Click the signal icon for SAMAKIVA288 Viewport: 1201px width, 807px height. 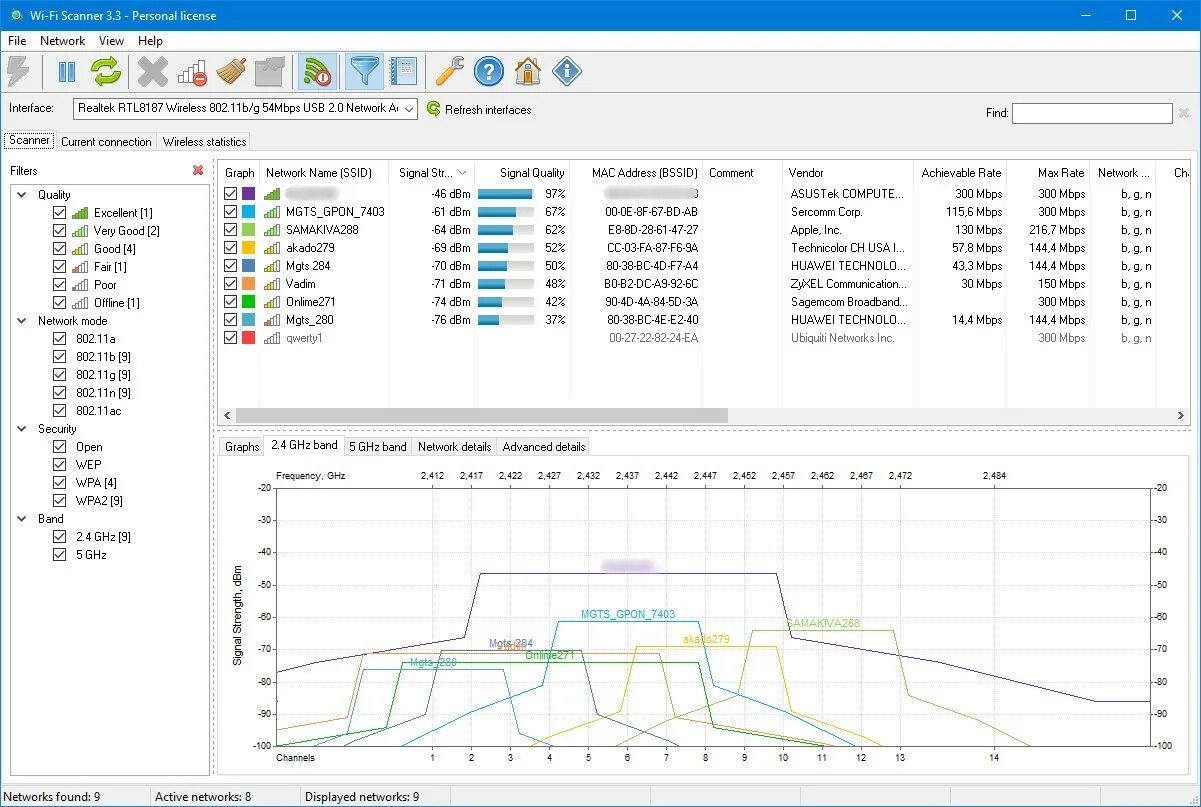[x=272, y=230]
